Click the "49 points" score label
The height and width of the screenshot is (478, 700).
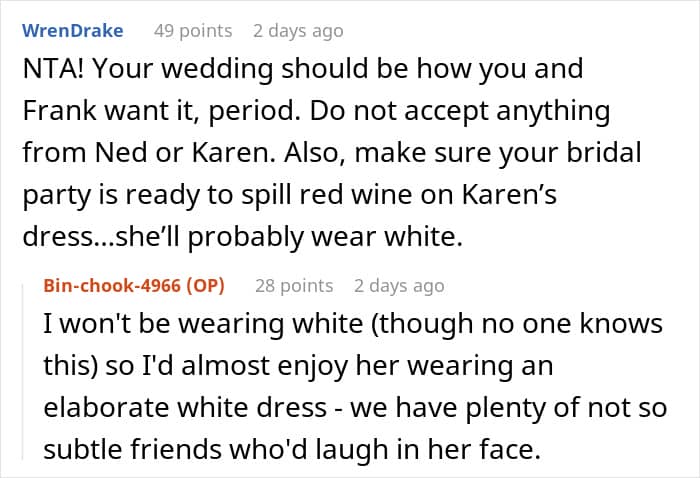pos(192,30)
